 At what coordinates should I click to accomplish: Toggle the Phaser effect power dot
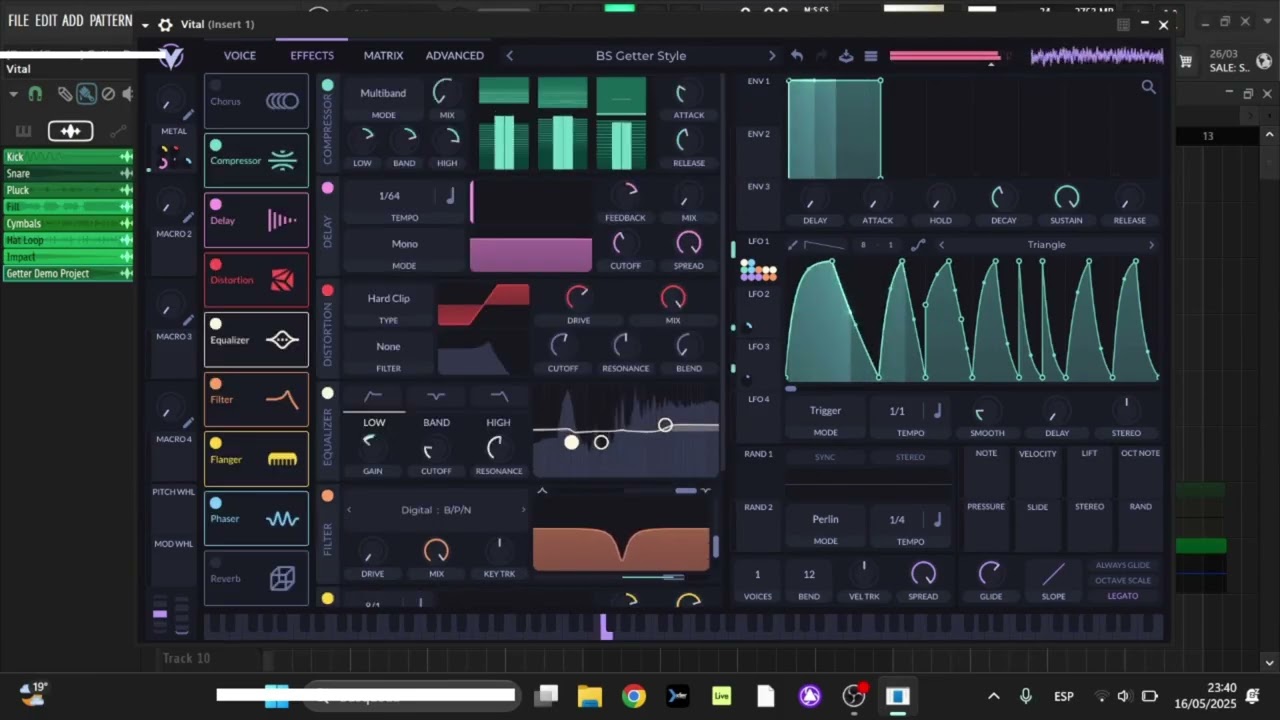tap(216, 503)
